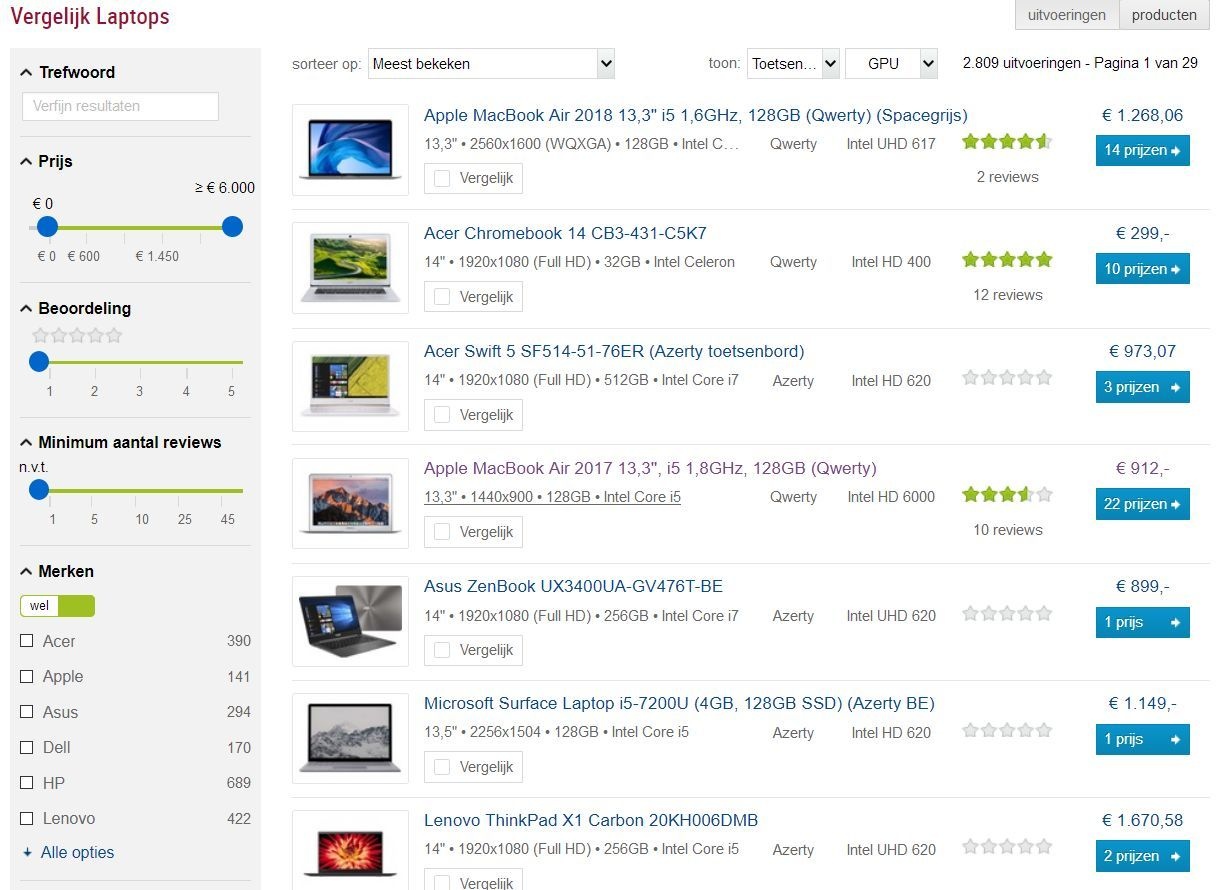Viewport: 1224px width, 890px height.
Task: Click the '14 prijzen' button
Action: click(1143, 150)
